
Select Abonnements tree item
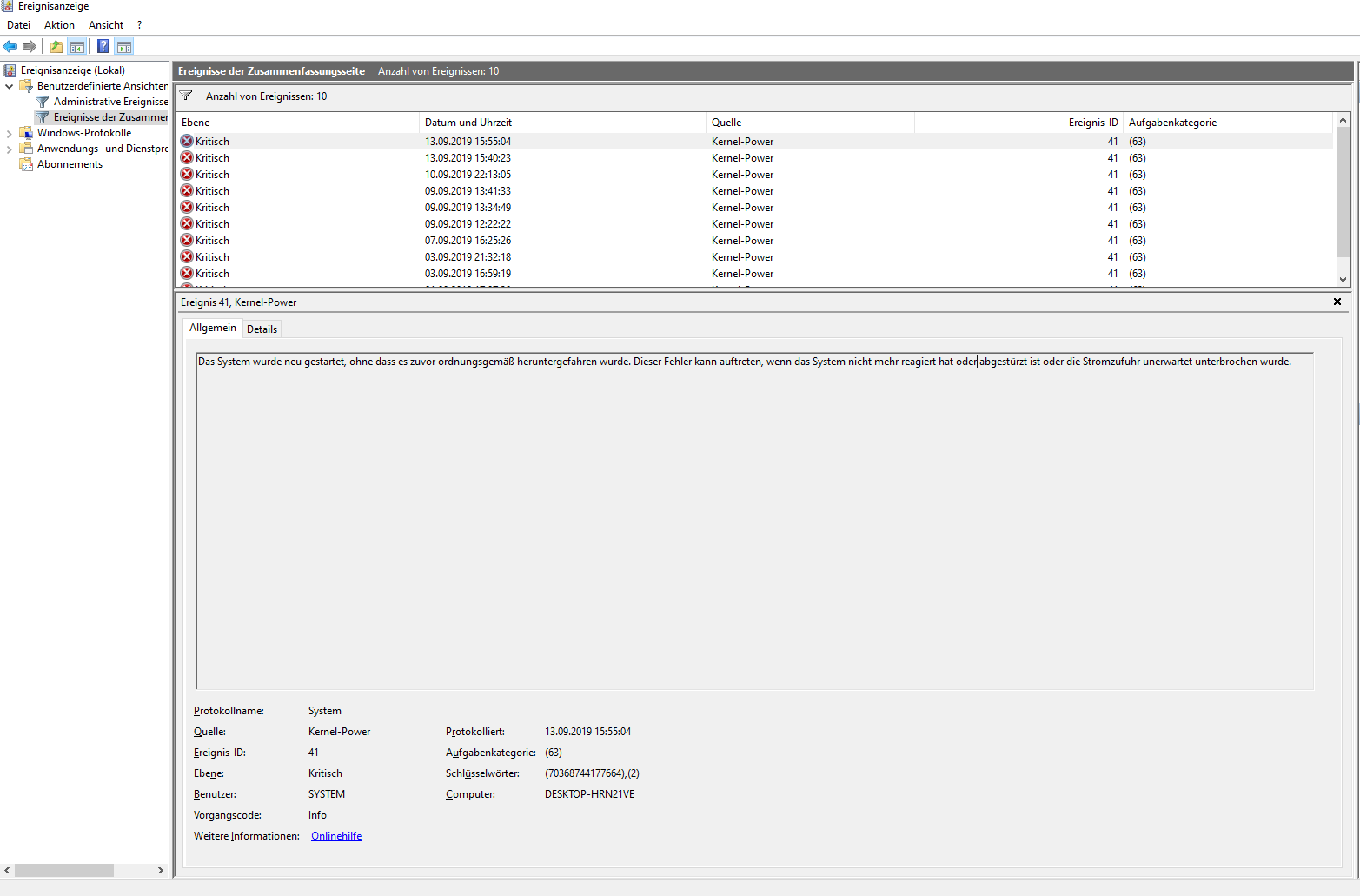70,164
